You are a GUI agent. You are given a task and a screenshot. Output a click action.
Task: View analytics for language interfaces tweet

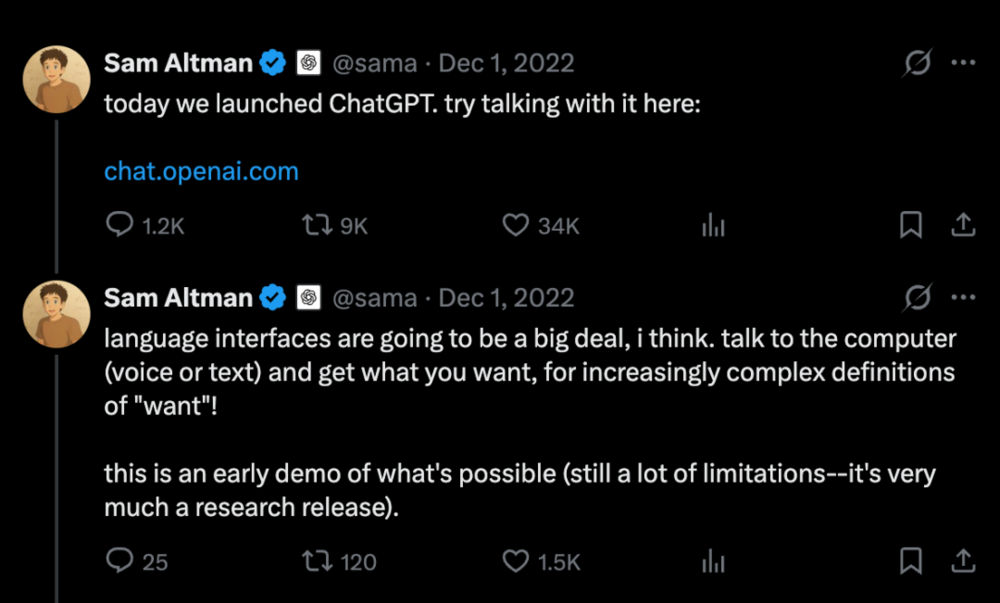tap(713, 561)
